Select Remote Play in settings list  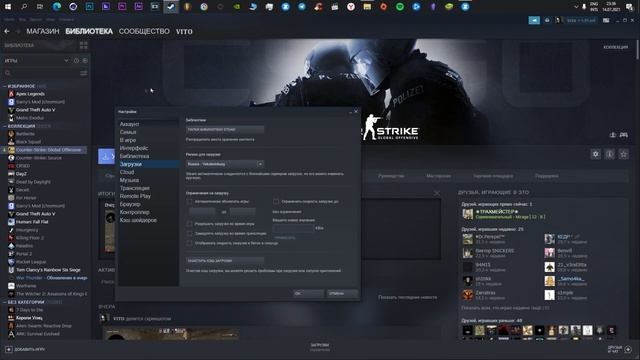(135, 196)
